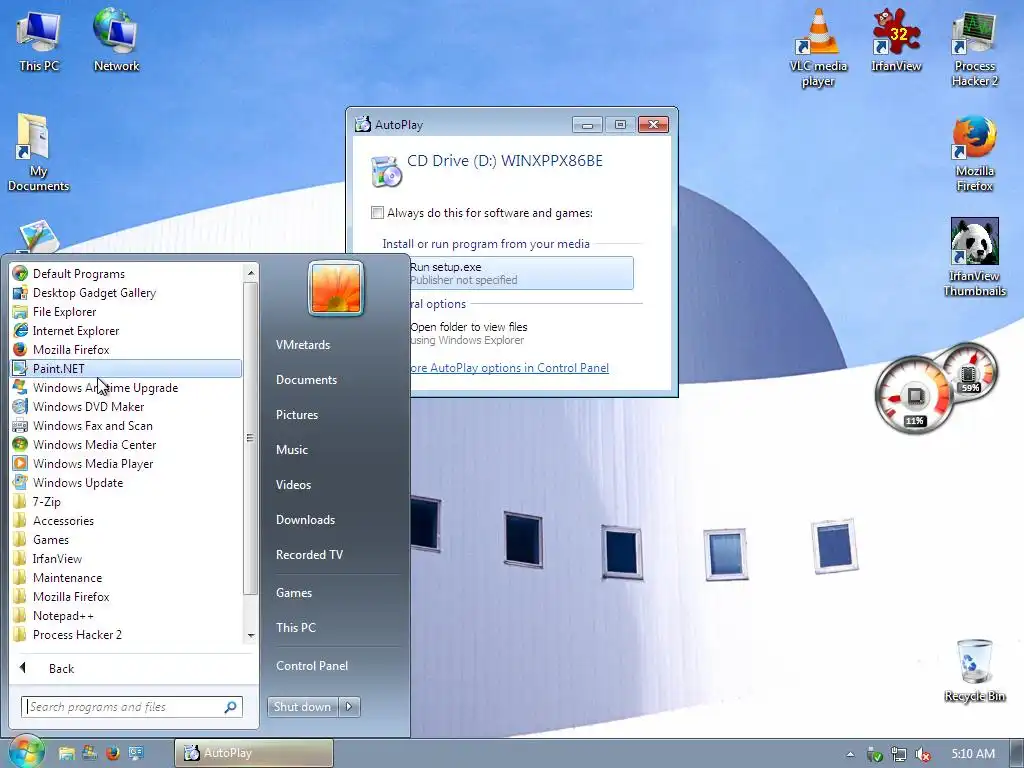1024x768 pixels.
Task: Click the Show desktop strip
Action: [1017, 754]
